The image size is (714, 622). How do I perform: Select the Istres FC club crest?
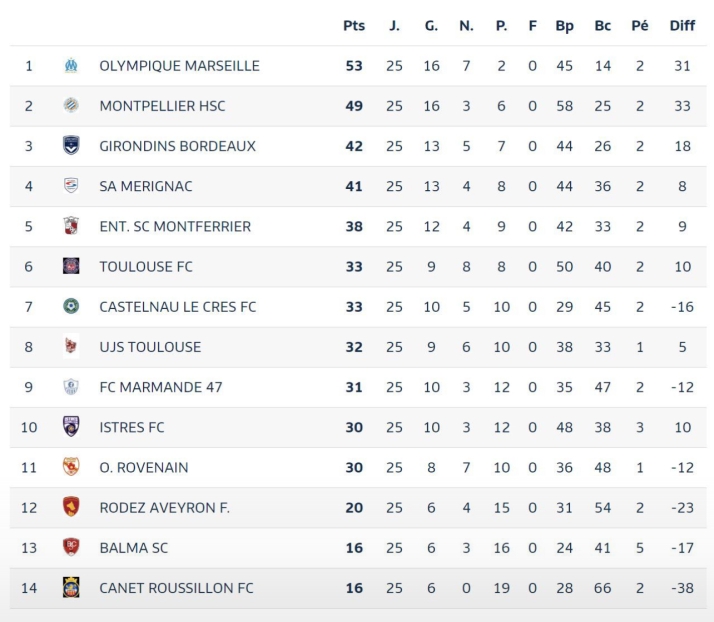click(71, 427)
